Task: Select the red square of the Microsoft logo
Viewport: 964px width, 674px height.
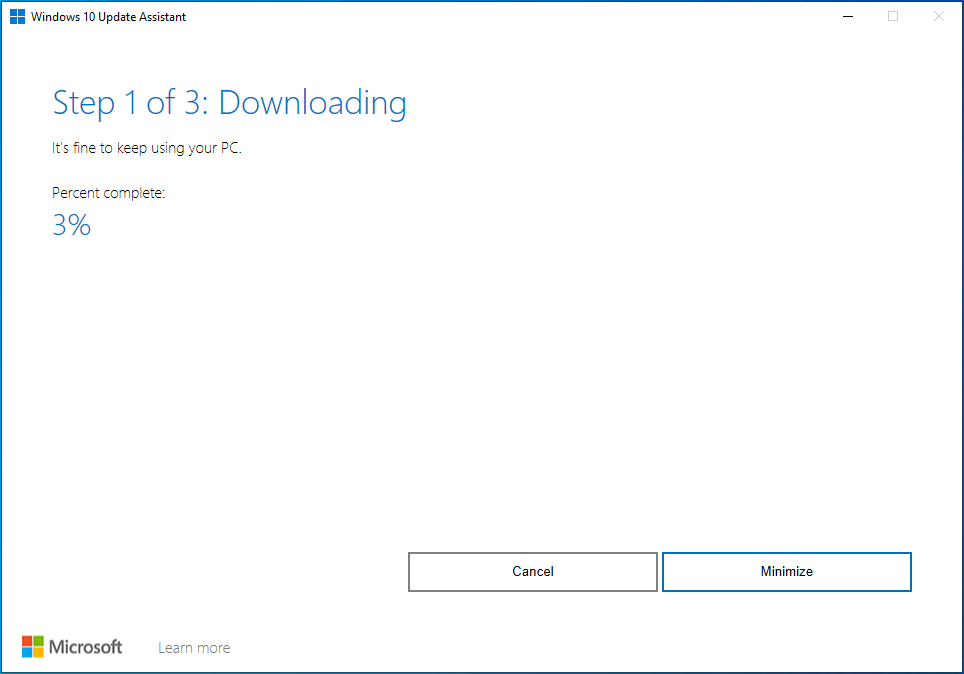Action: tap(27, 641)
